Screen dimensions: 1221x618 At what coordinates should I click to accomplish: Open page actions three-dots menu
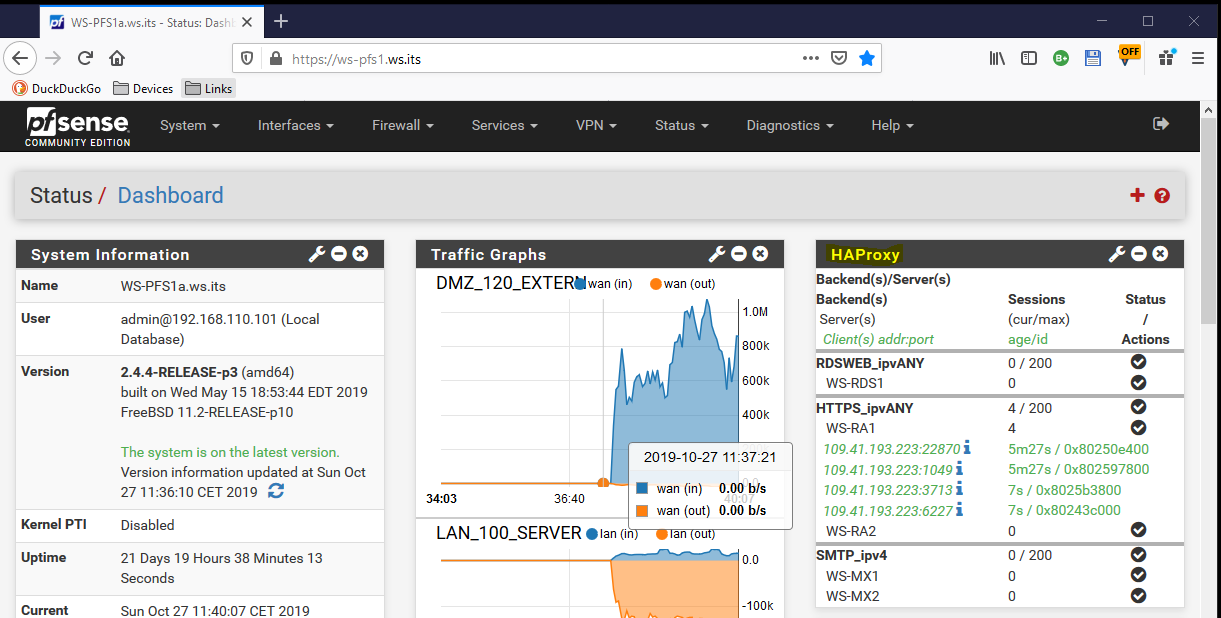(x=811, y=59)
